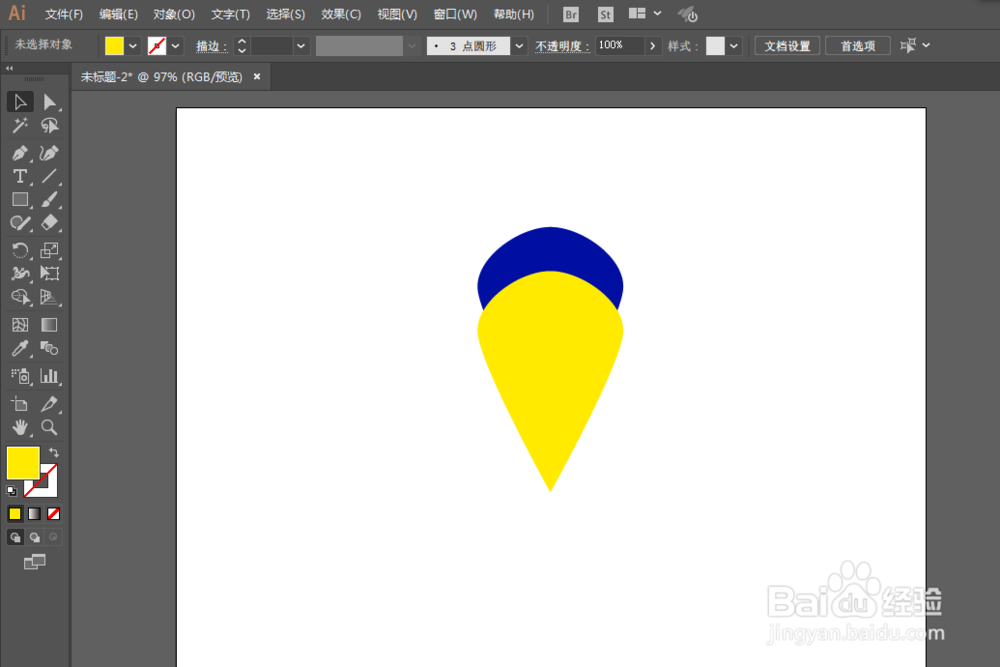Expand the opacity slider arrow

coord(652,46)
